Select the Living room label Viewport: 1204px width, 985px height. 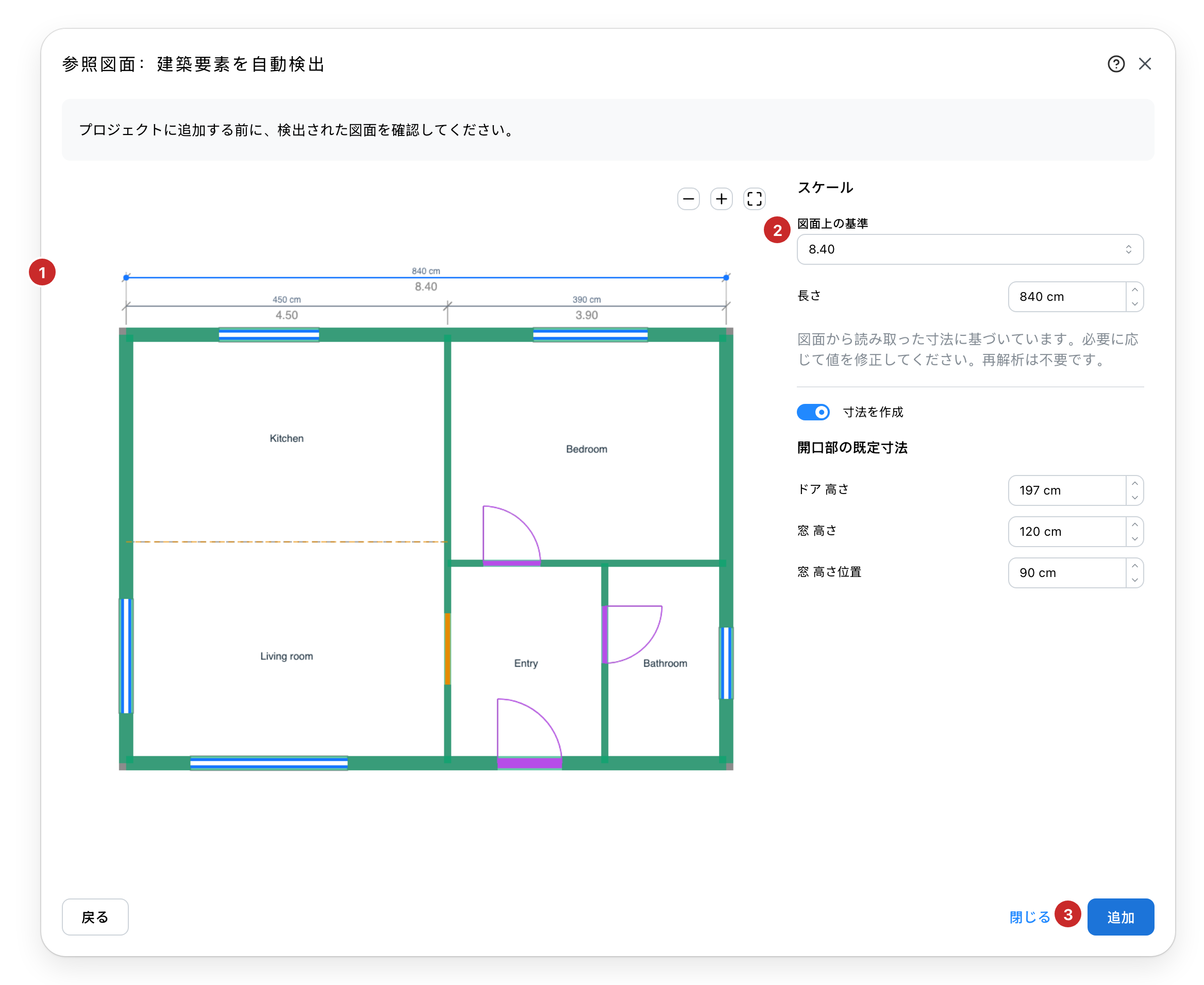coord(286,656)
